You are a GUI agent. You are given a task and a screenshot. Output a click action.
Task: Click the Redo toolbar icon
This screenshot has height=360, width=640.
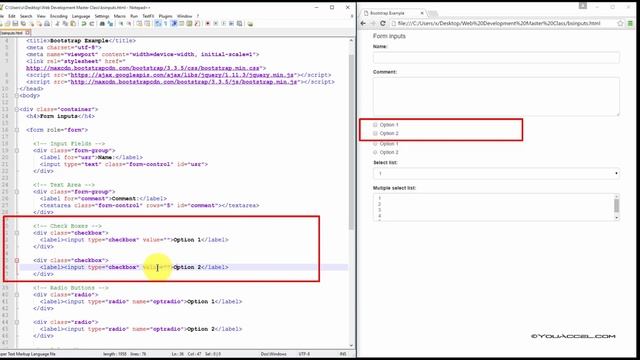coord(91,24)
